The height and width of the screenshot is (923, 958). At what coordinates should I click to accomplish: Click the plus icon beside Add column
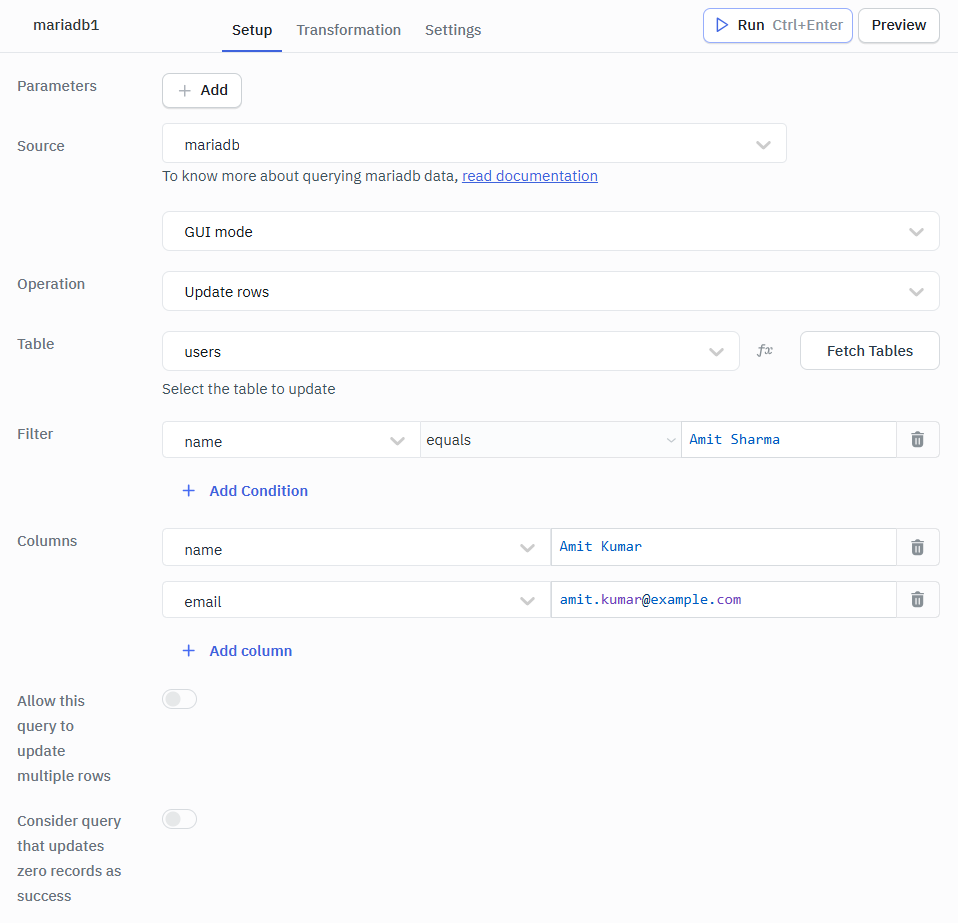click(189, 651)
